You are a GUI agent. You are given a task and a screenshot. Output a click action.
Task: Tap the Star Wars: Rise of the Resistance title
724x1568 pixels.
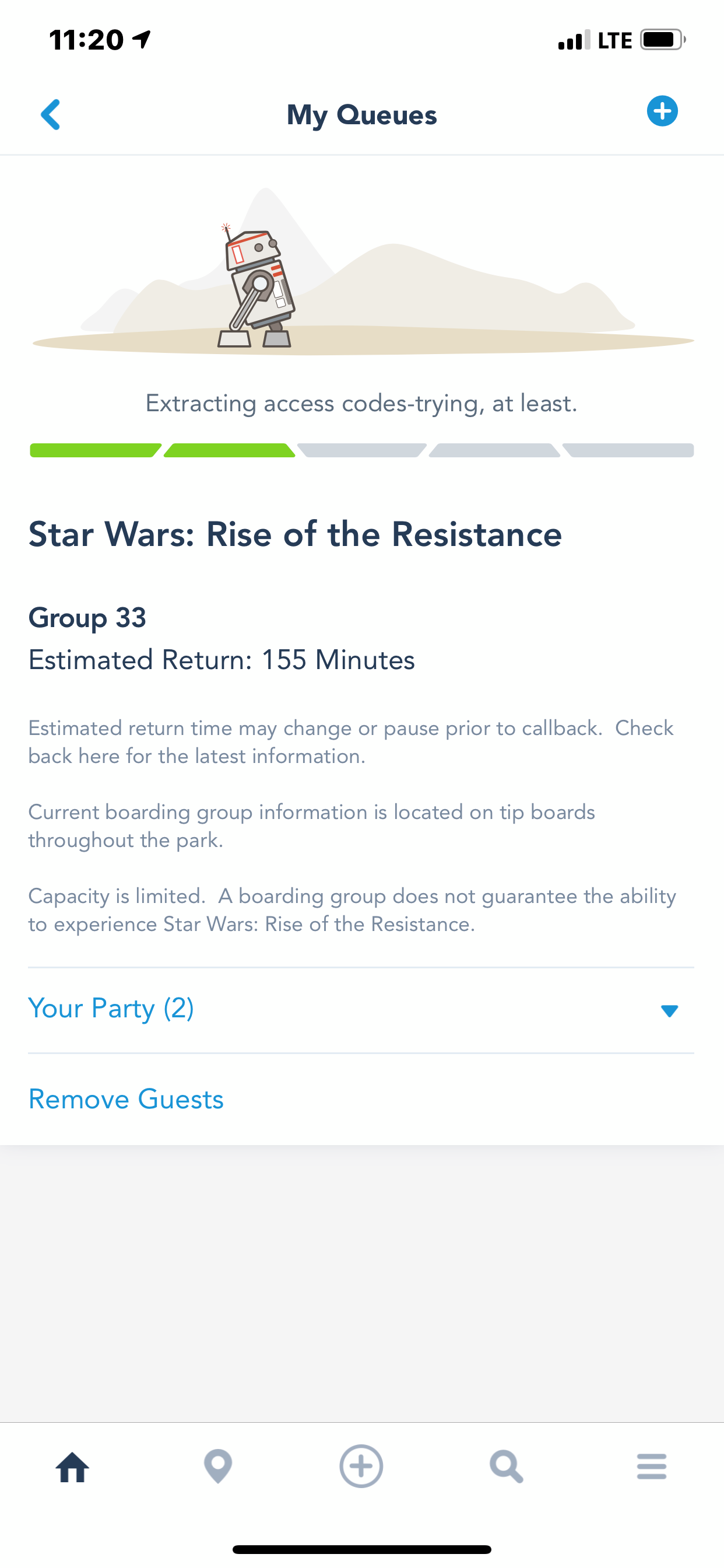pyautogui.click(x=295, y=534)
